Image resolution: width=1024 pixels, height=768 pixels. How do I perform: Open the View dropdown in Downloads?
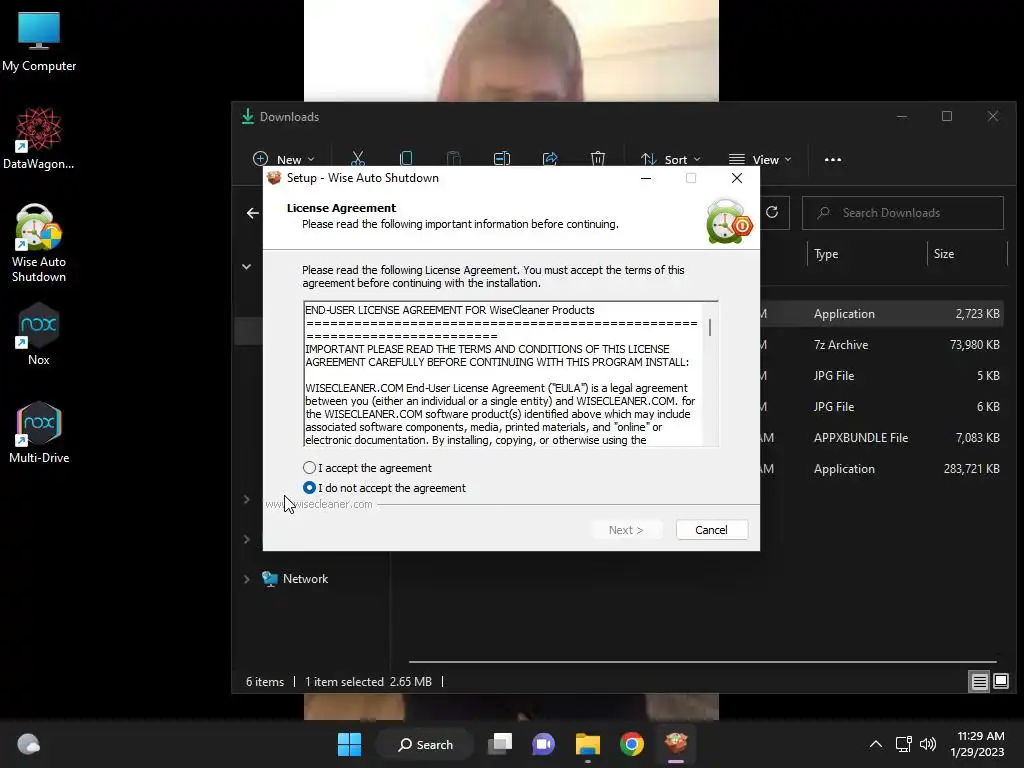(760, 159)
